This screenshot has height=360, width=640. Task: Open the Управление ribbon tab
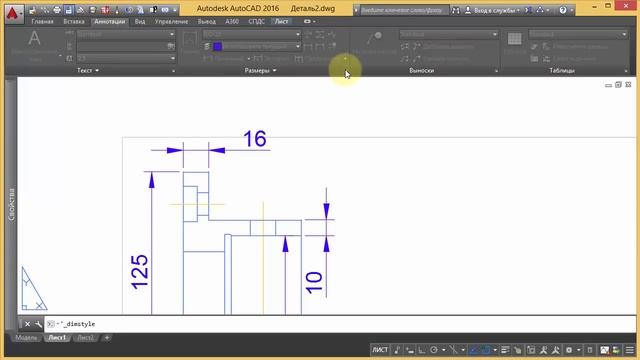(171, 22)
